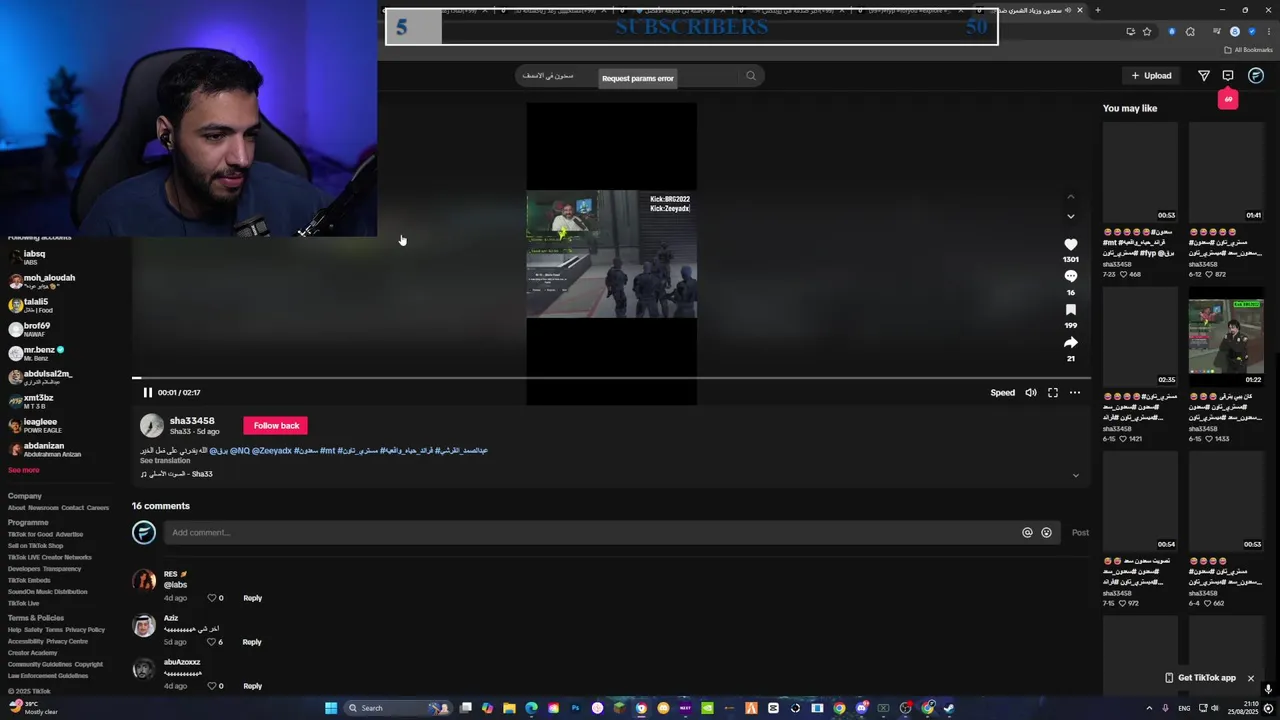Like the video with heart icon showing 1301
This screenshot has width=1280, height=720.
1071,244
